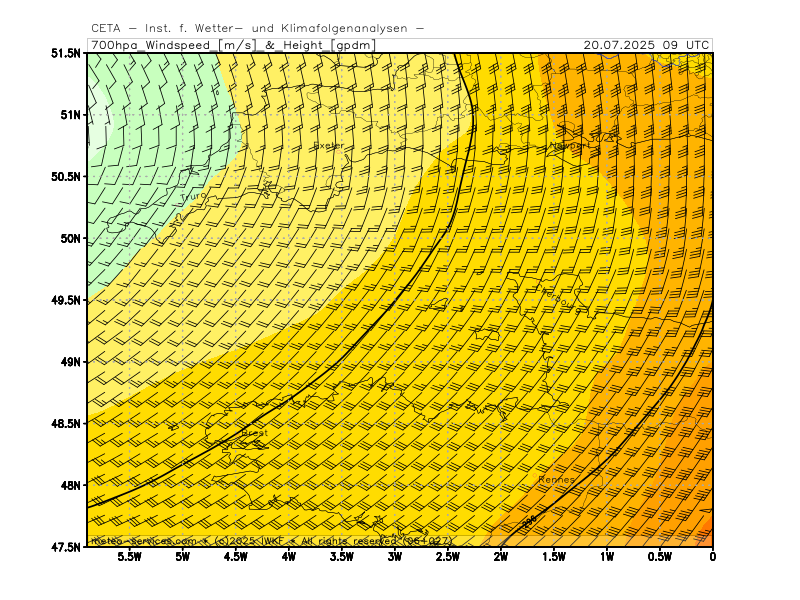
Task: Click the 4.5W longitude axis label
Action: tap(236, 557)
